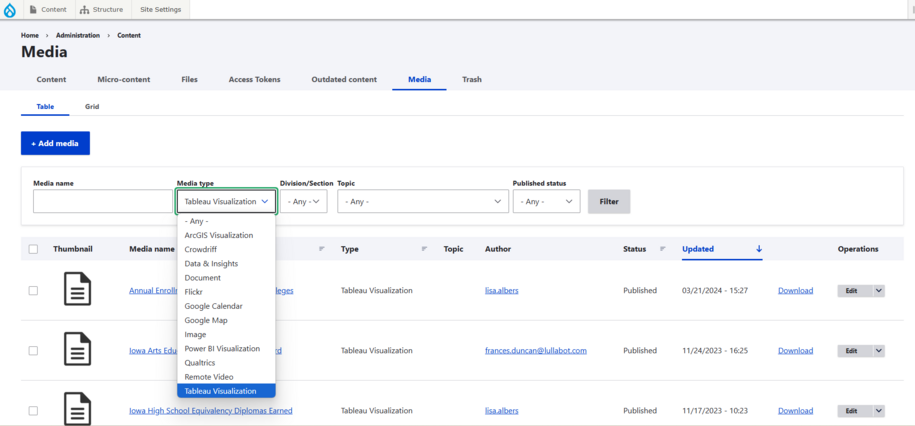Edit the Annual Enrollment media item
Screen dimensions: 915x426
[x=854, y=291]
